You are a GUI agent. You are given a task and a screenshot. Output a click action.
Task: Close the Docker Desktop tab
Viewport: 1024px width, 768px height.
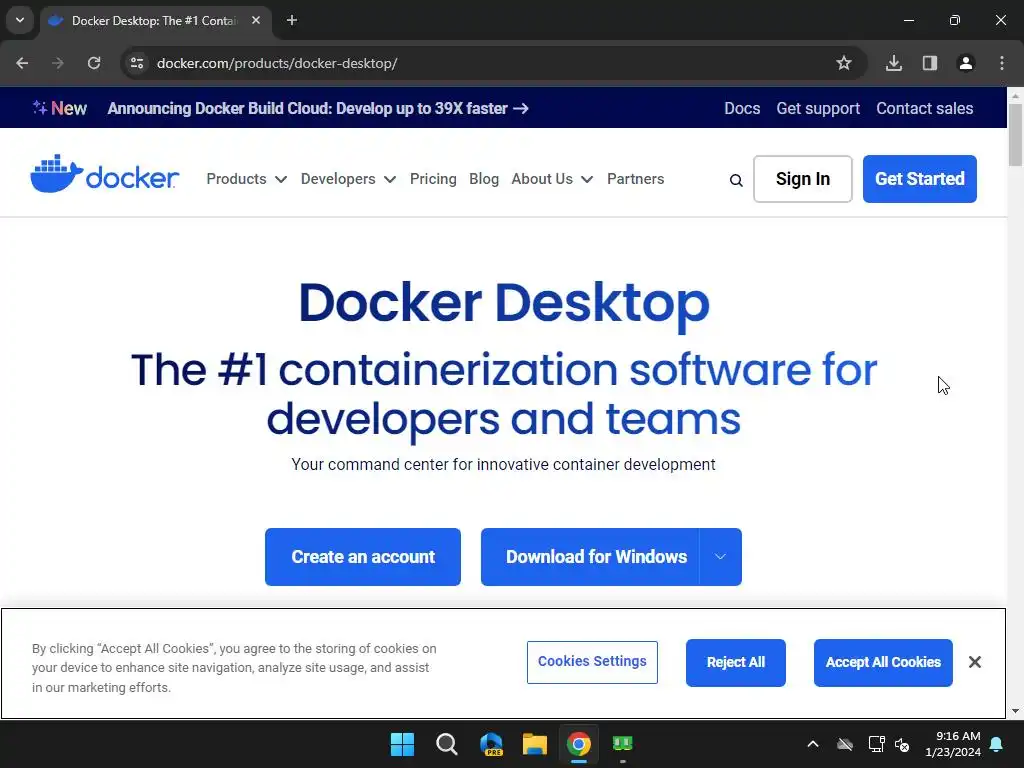coord(256,20)
